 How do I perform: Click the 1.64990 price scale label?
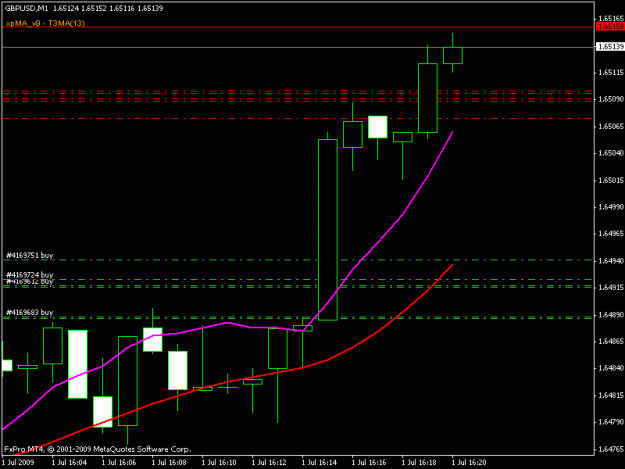611,207
